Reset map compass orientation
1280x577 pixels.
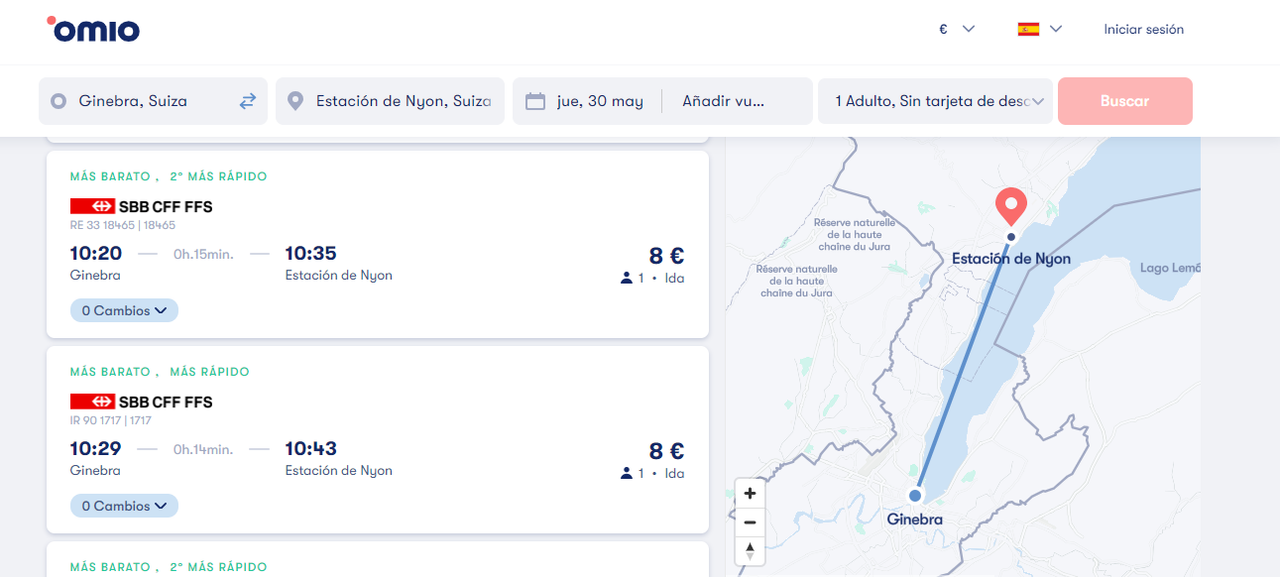750,550
